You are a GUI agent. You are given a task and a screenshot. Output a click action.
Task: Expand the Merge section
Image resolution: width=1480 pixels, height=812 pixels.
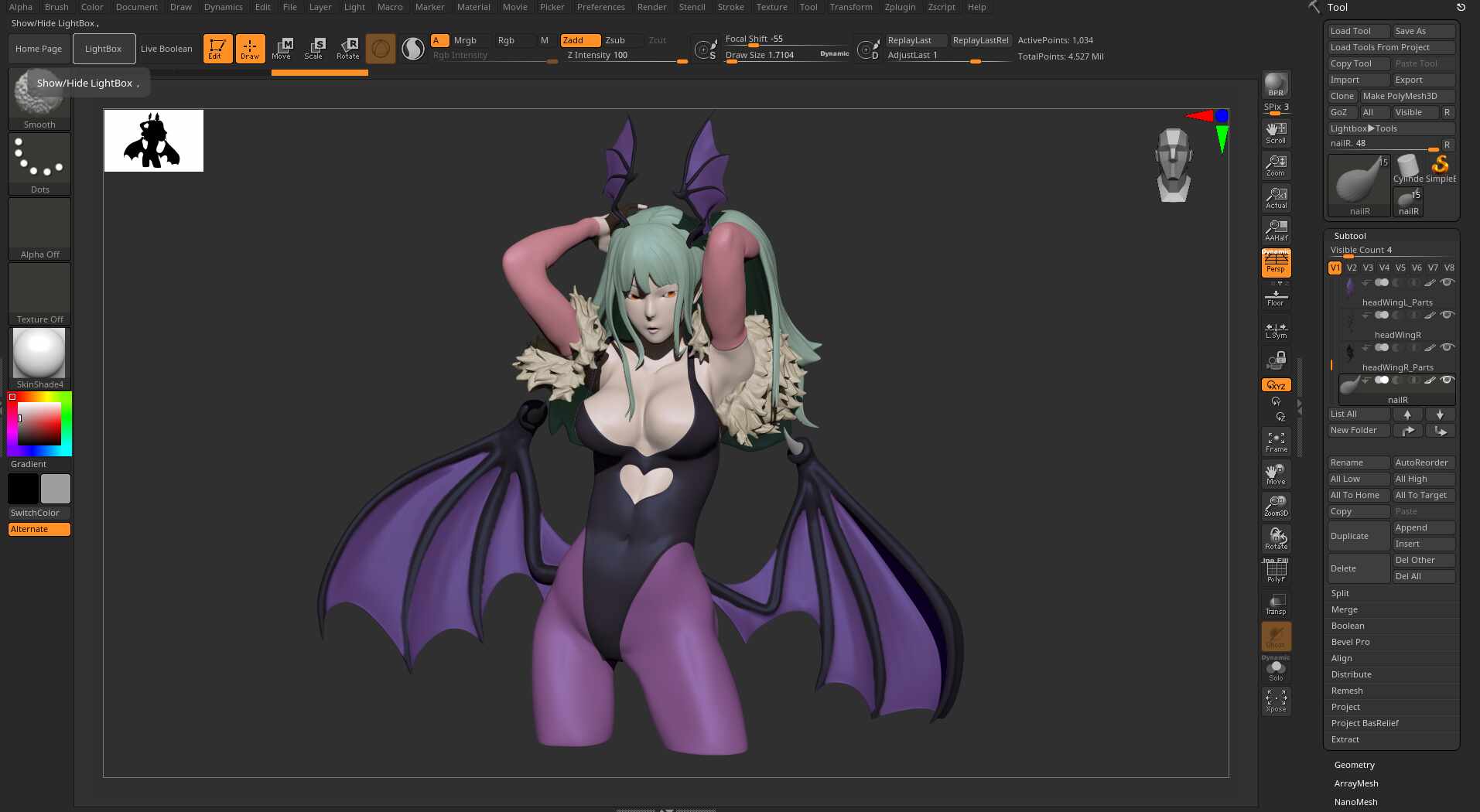1344,609
